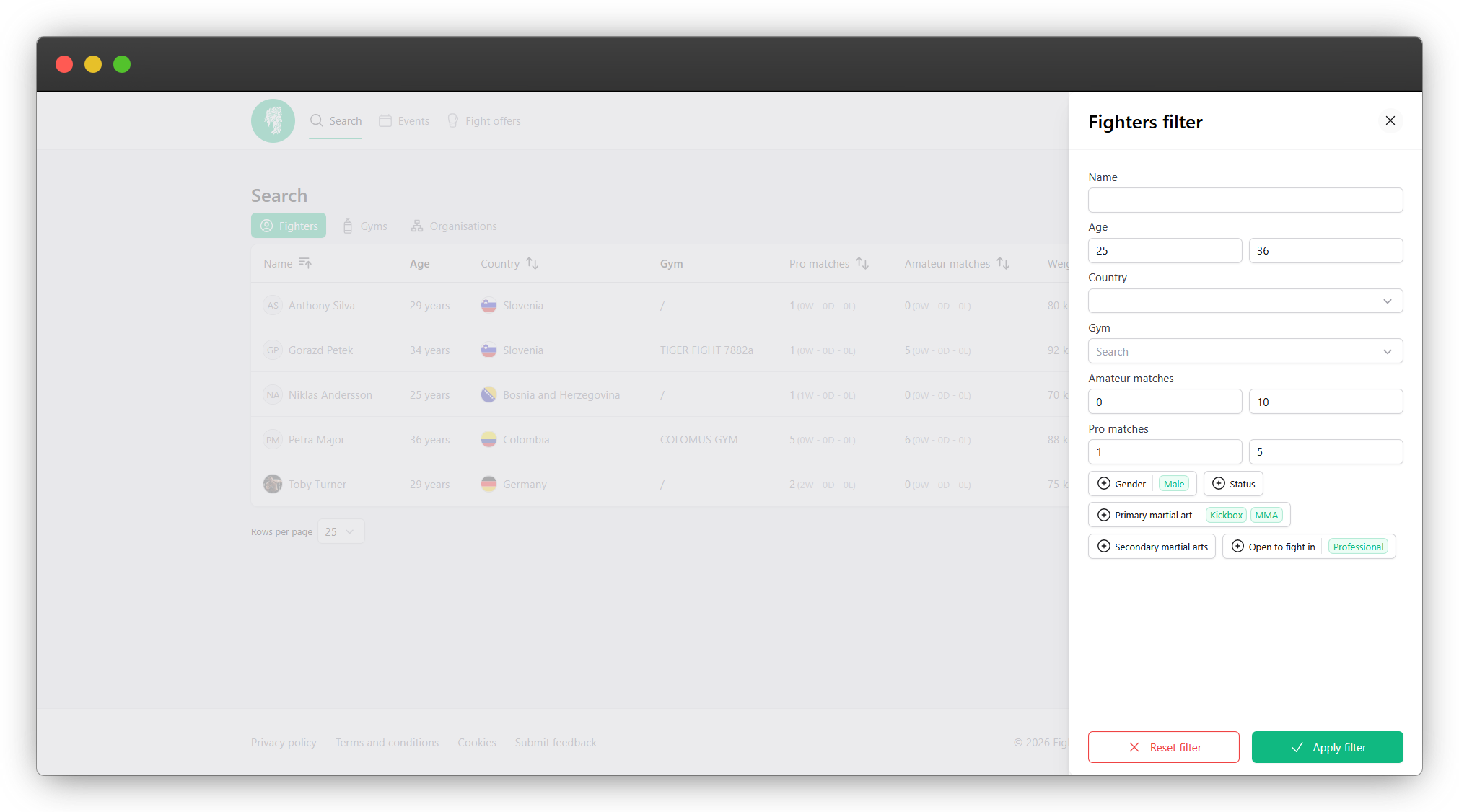Toggle the Professional fight tag
Image resolution: width=1459 pixels, height=812 pixels.
click(x=1358, y=547)
